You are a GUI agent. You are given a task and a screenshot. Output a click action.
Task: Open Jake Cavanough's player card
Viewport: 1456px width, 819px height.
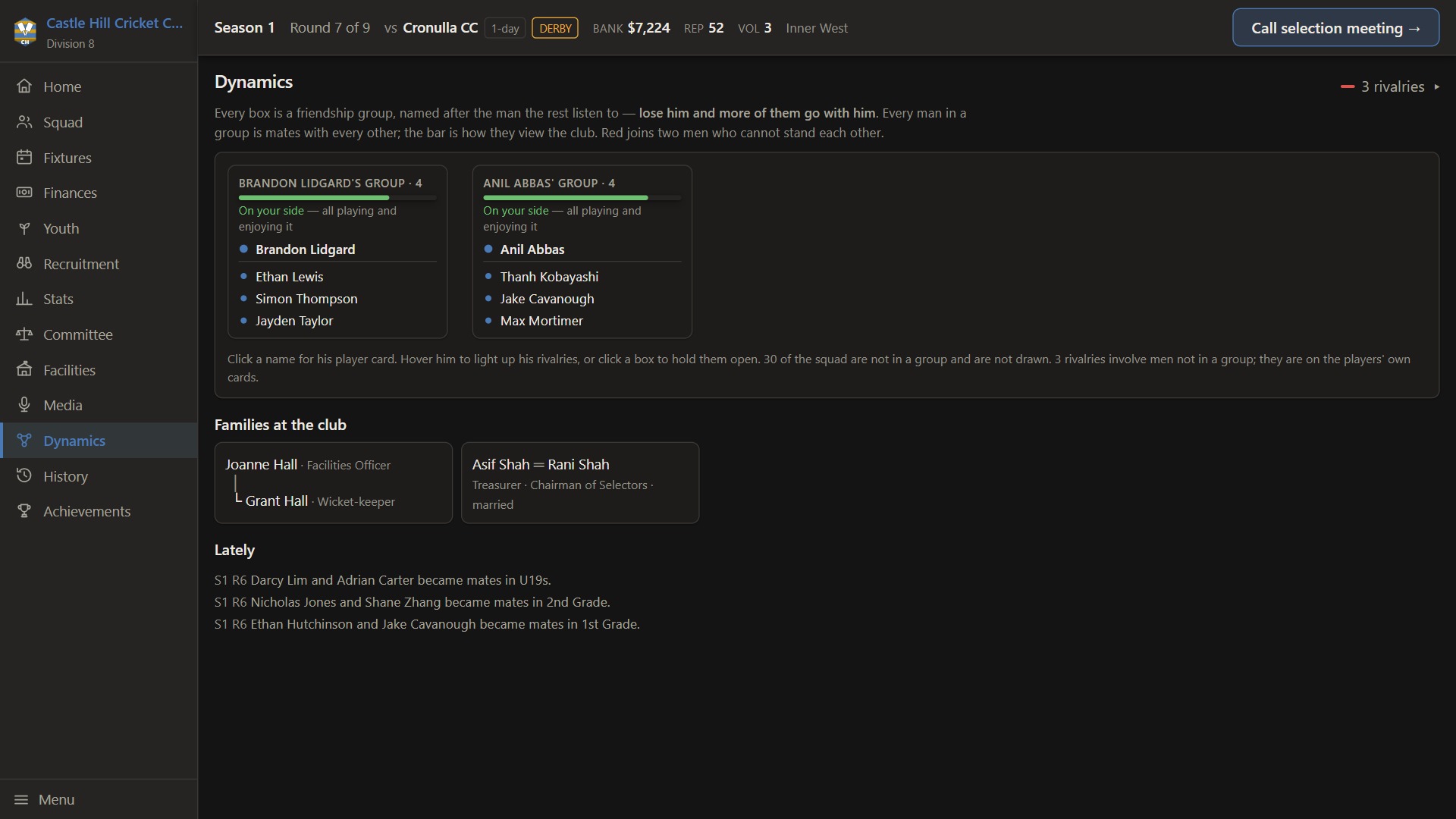[x=547, y=299]
